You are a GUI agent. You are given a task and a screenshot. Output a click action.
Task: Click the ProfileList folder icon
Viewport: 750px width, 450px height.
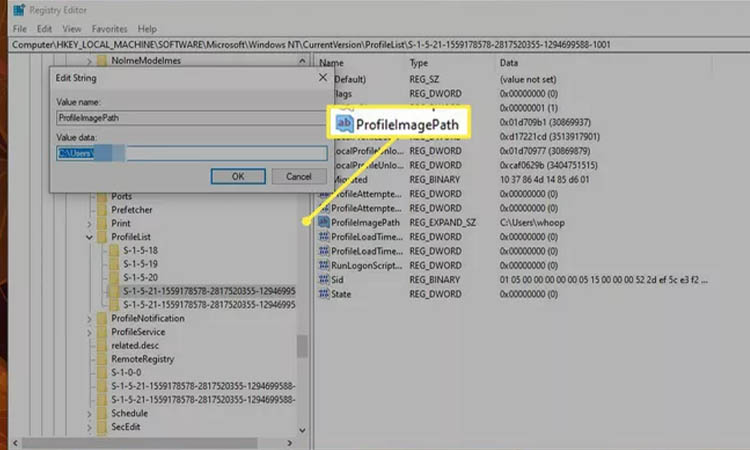(102, 237)
